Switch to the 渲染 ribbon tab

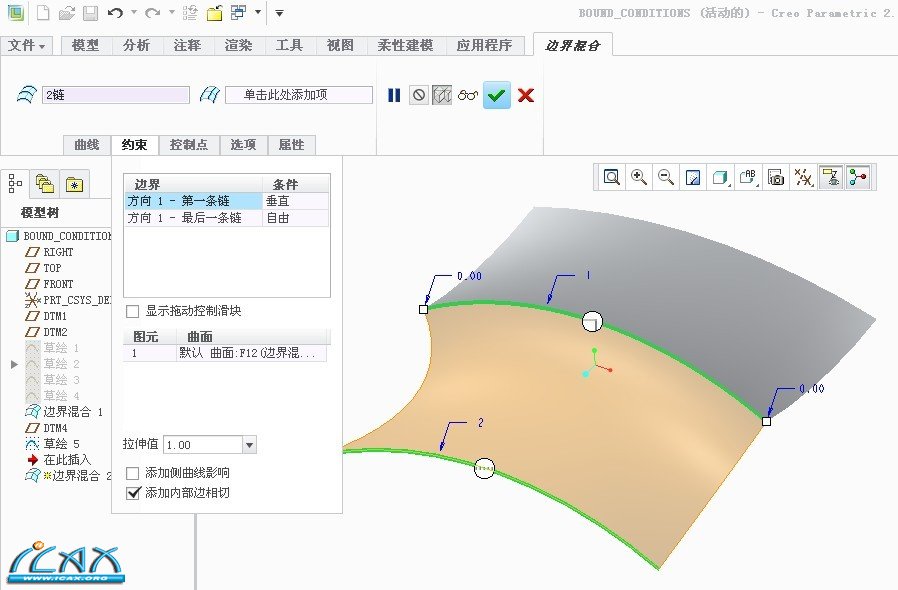pos(238,45)
